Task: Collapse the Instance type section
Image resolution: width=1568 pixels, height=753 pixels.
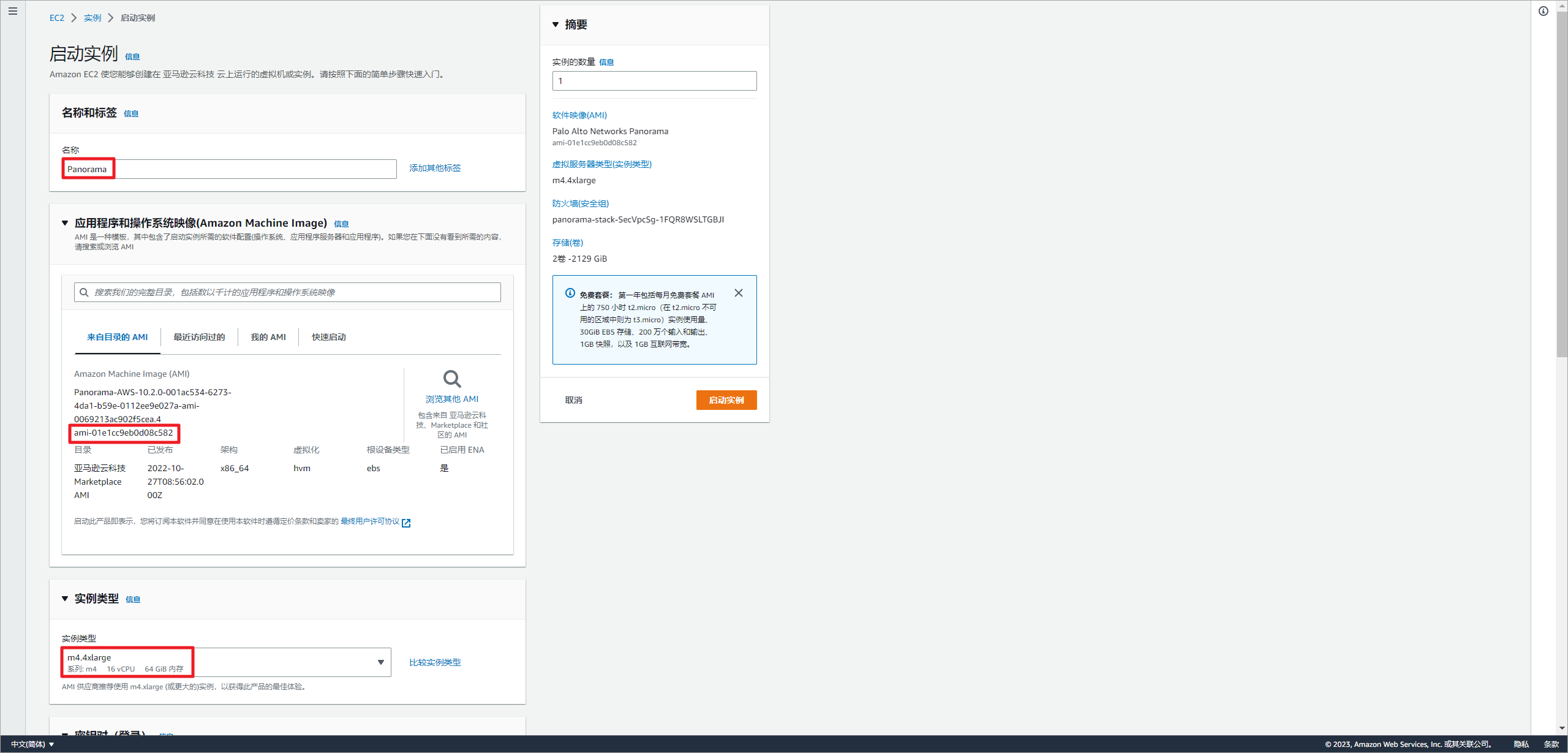Action: (65, 599)
